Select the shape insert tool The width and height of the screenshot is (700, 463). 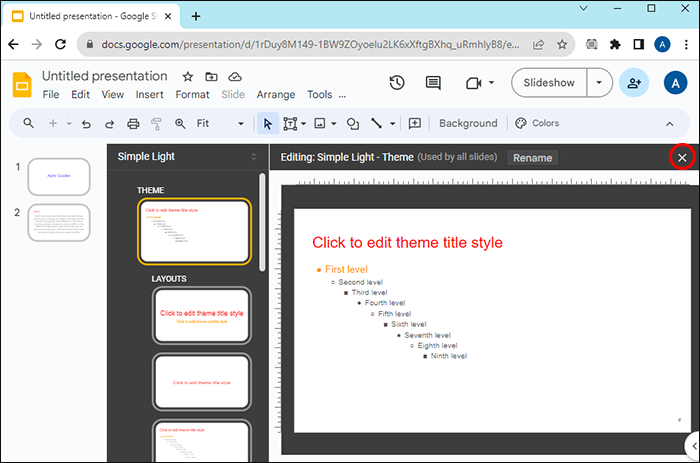[x=353, y=124]
